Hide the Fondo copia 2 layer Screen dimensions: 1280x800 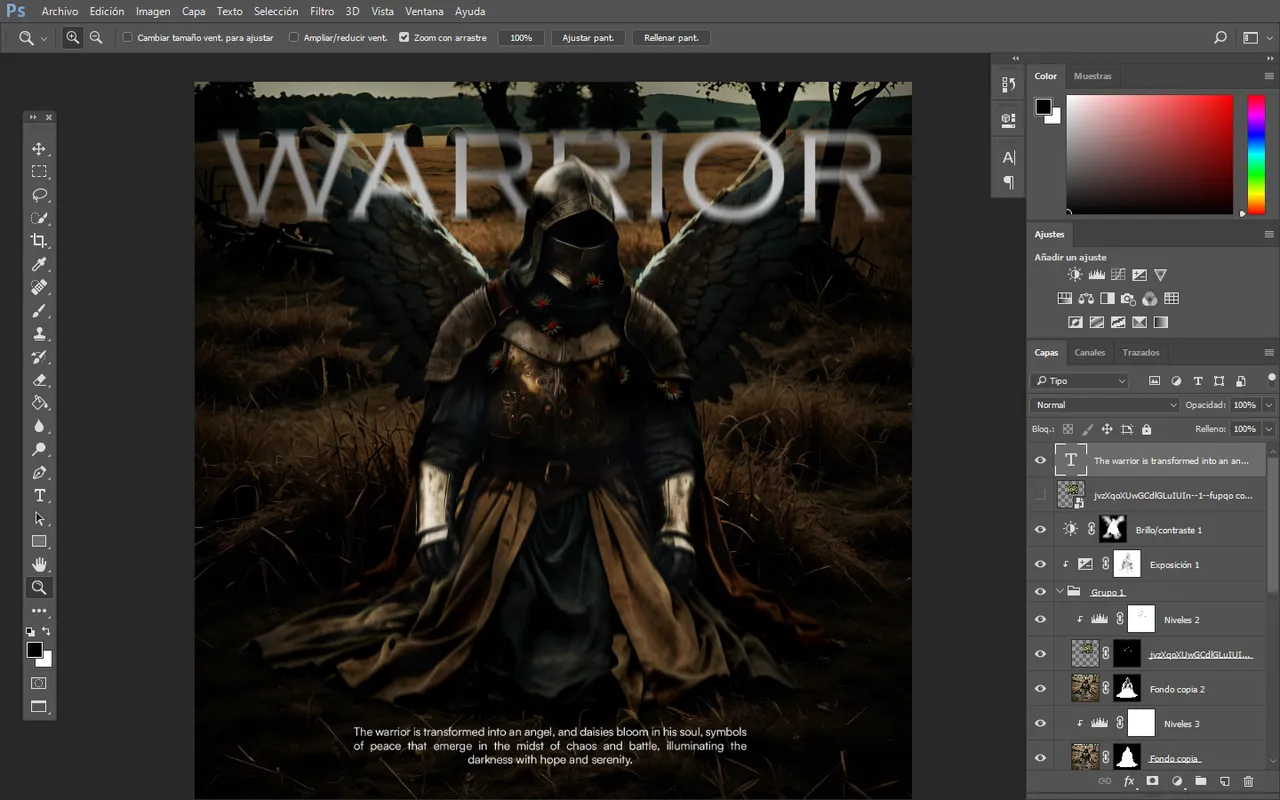coord(1040,688)
